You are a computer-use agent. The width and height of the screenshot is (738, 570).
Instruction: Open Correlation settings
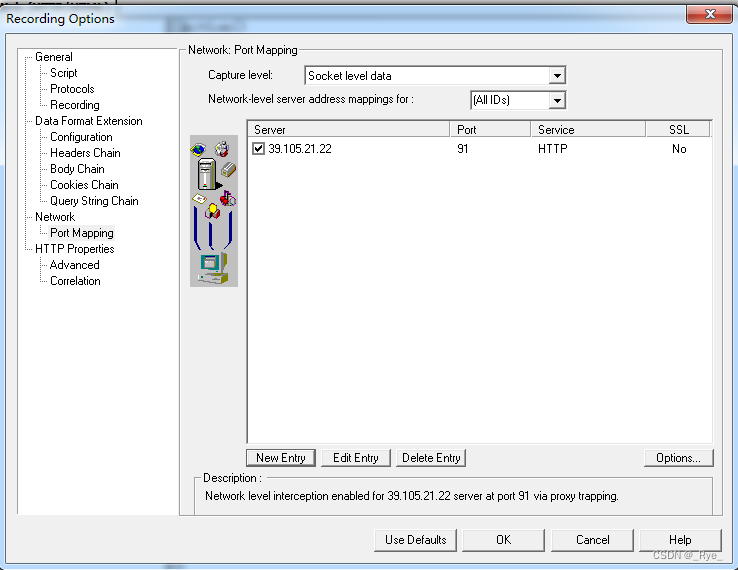75,281
